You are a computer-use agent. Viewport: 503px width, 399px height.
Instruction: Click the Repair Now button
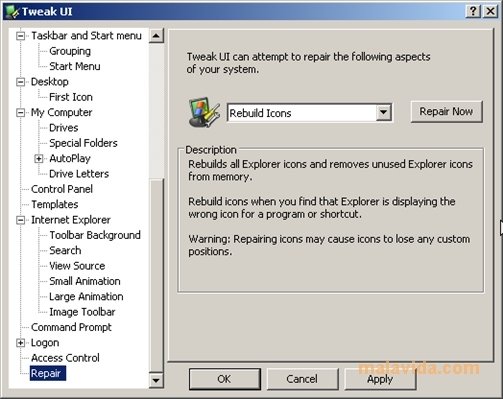[x=446, y=112]
